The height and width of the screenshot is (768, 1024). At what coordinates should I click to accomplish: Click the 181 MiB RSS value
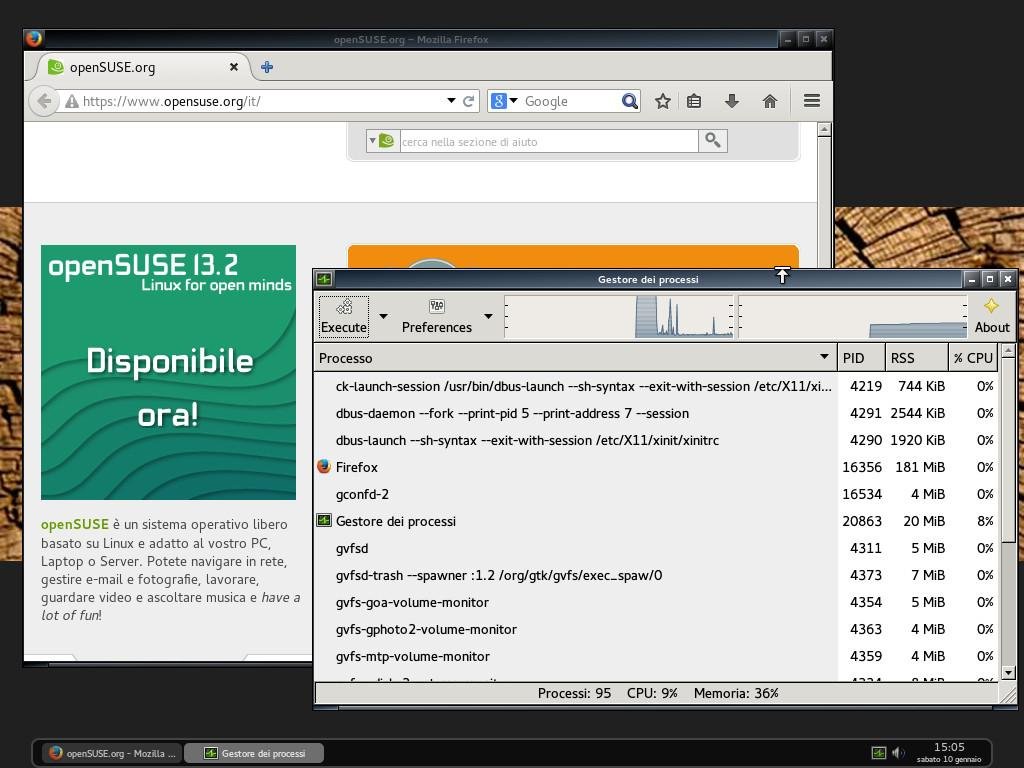click(x=920, y=467)
